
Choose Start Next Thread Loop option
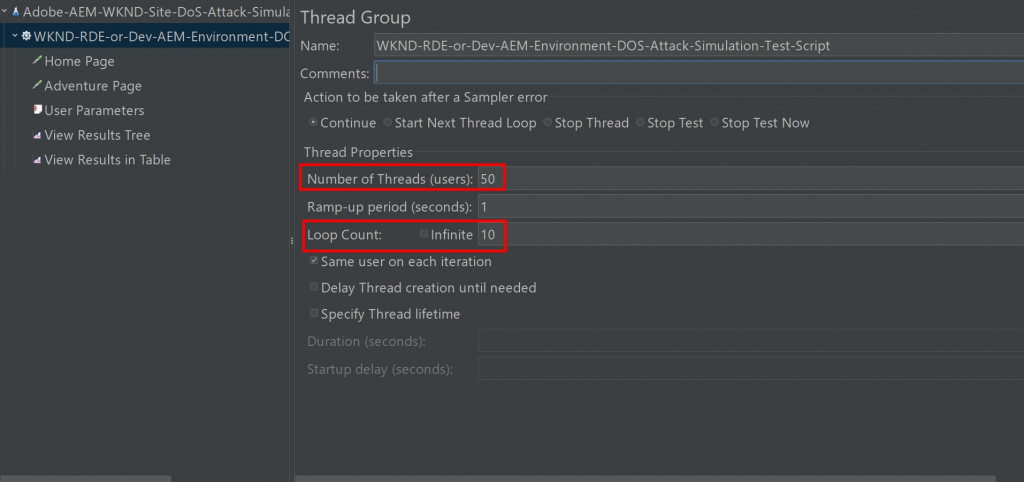[x=387, y=123]
